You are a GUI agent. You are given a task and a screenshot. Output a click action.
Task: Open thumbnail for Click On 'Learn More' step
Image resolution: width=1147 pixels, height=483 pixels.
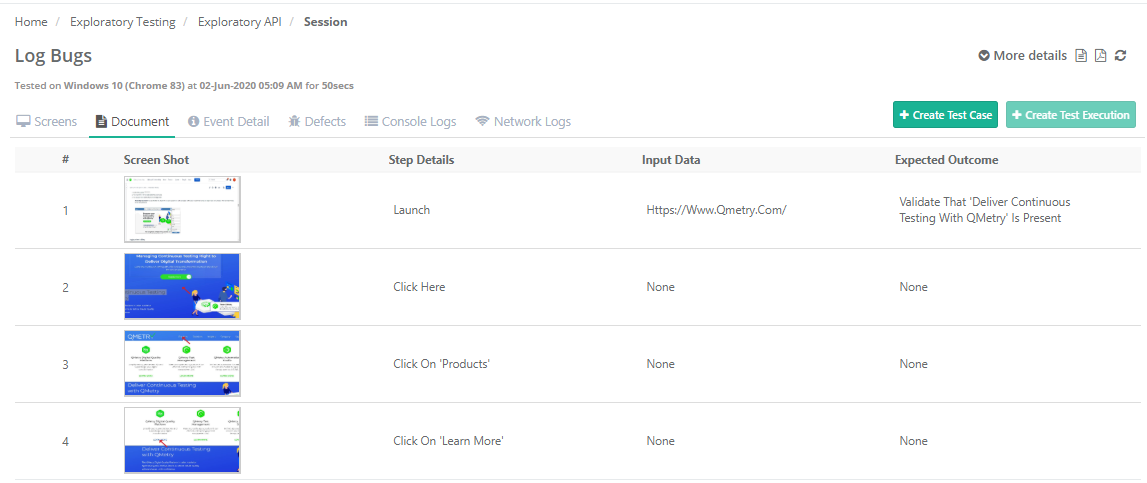point(182,440)
